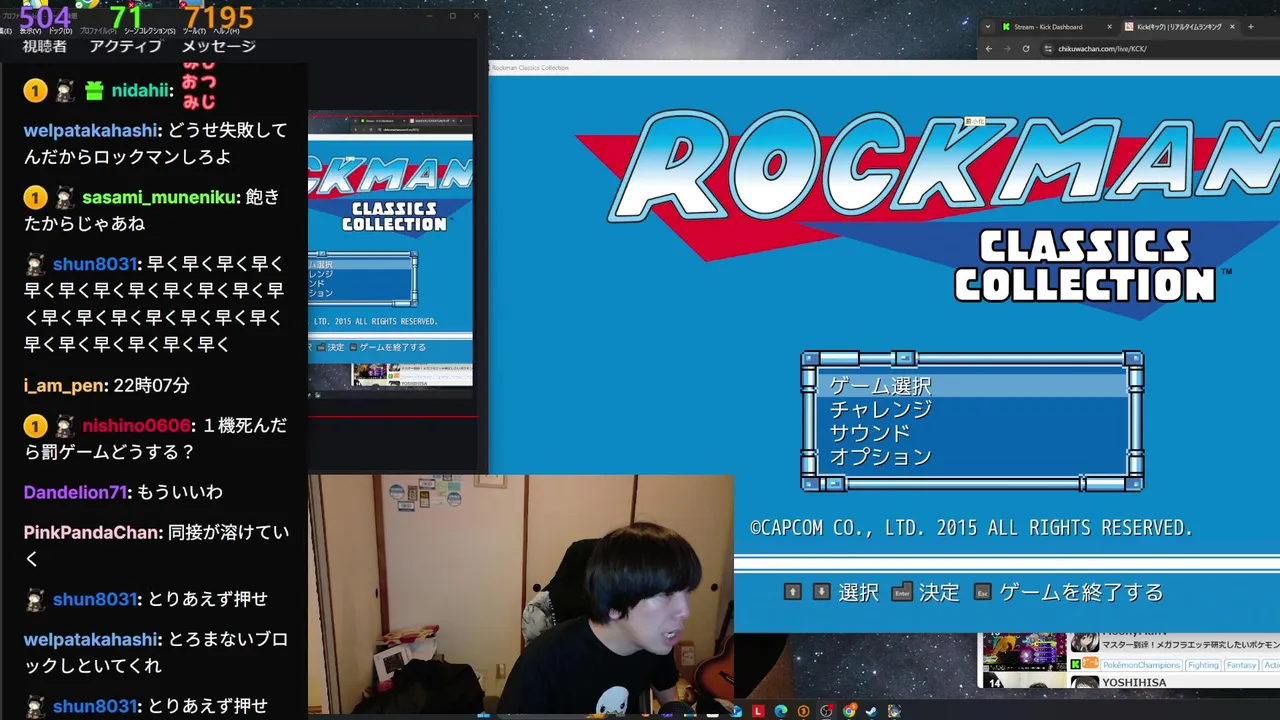
Task: Go forward in Chrome
Action: [x=1007, y=48]
